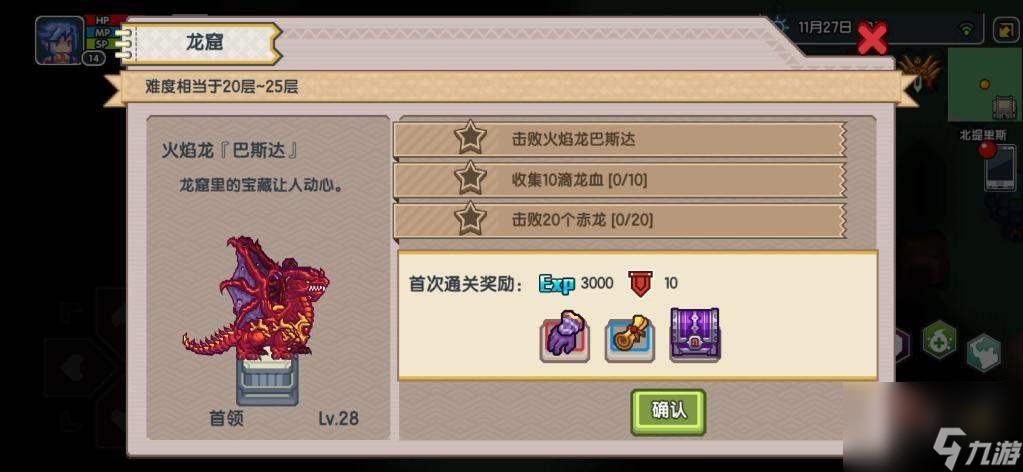Viewport: 1023px width, 472px height.
Task: Click the expand icon at top right
Action: coord(1003,29)
